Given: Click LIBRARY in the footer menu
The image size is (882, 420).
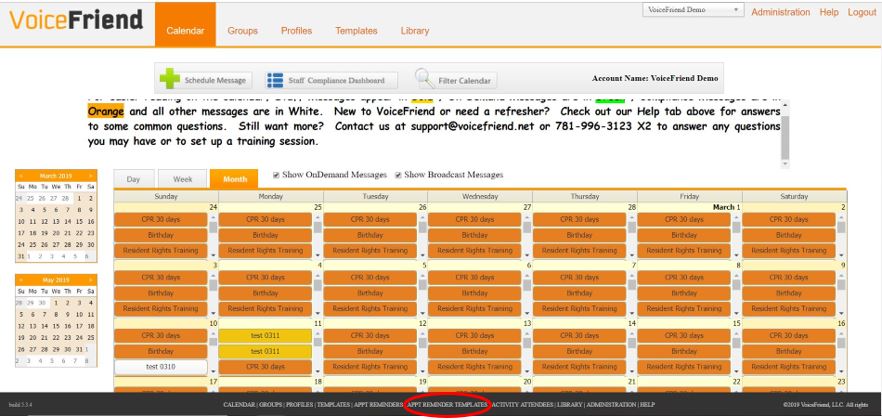Looking at the screenshot, I should [x=570, y=404].
